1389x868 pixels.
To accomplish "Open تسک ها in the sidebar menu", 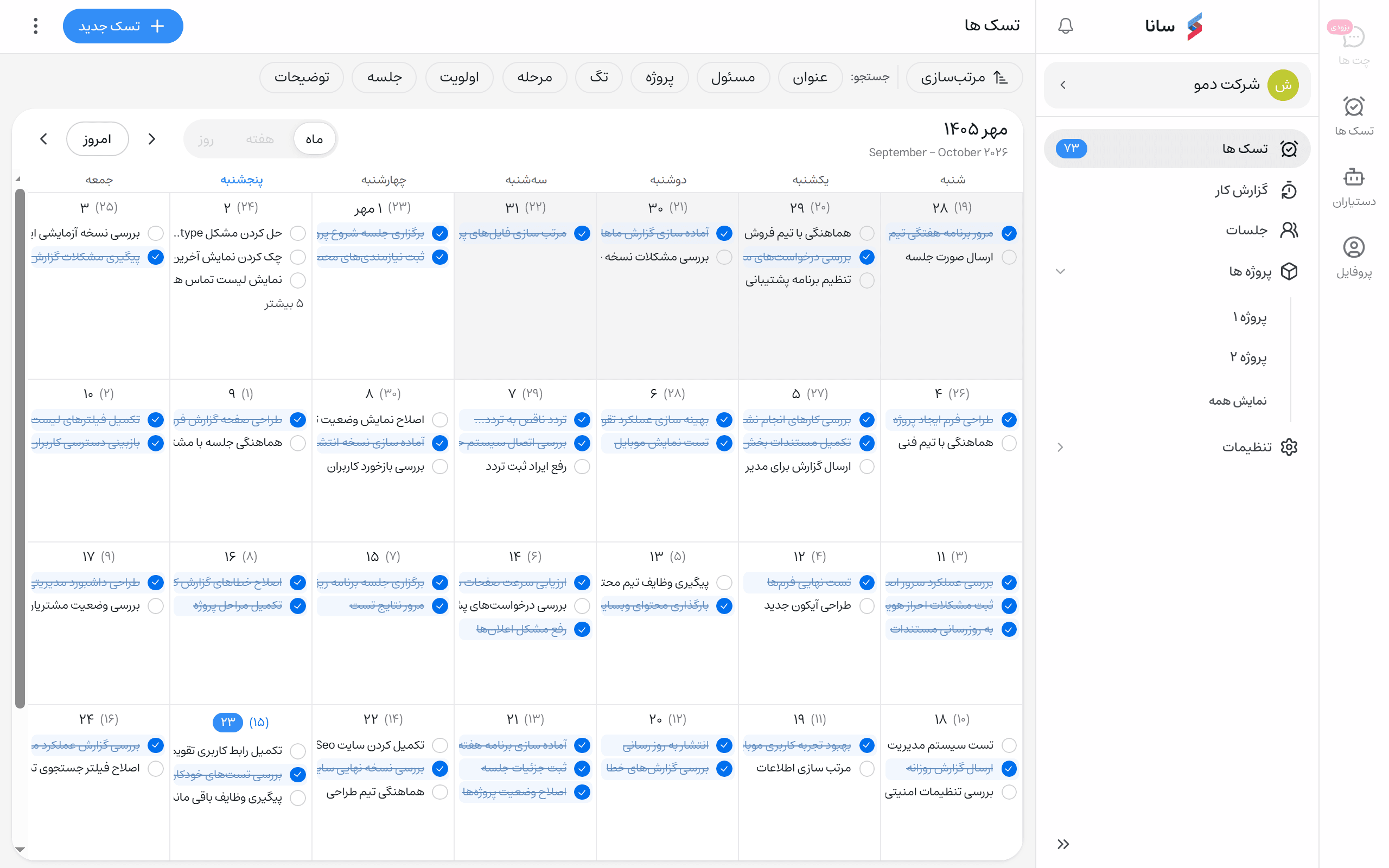I will coord(1177,149).
